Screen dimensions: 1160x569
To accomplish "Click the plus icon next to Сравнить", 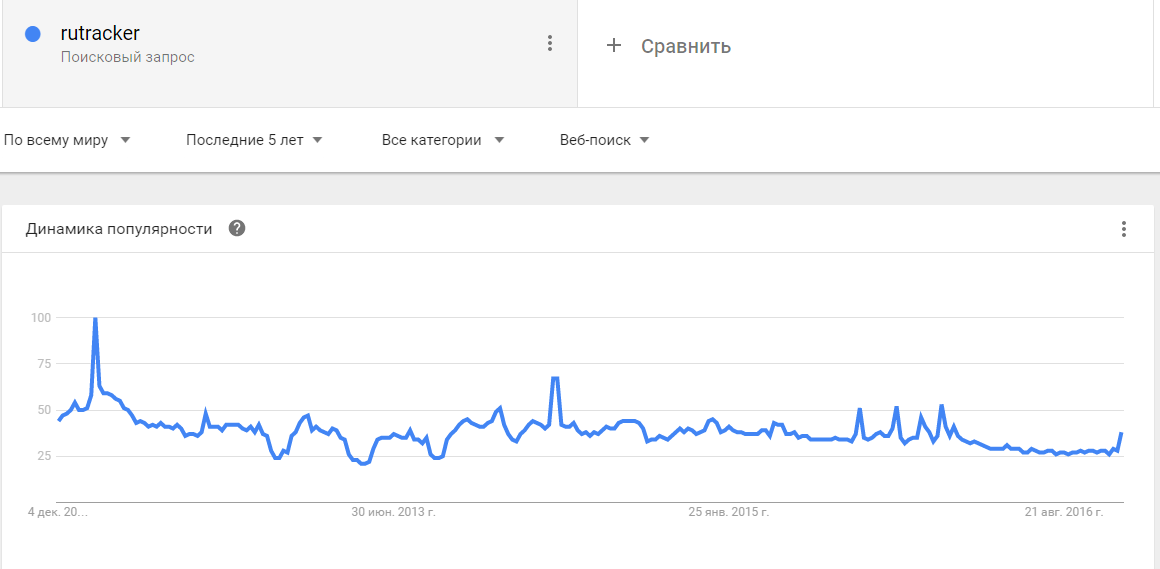I will pos(613,46).
